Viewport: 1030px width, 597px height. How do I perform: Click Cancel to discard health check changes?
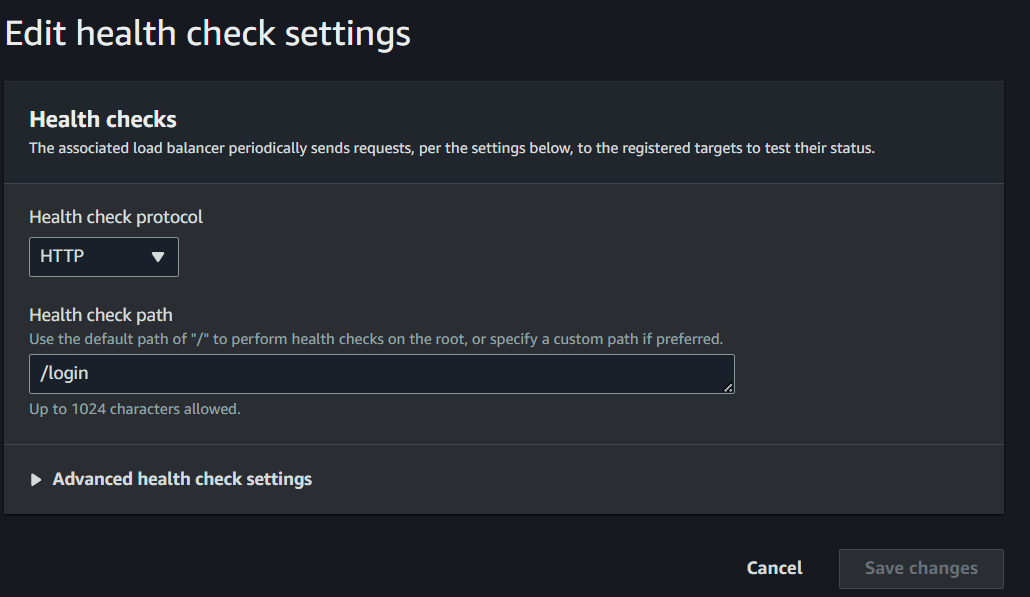pos(774,568)
